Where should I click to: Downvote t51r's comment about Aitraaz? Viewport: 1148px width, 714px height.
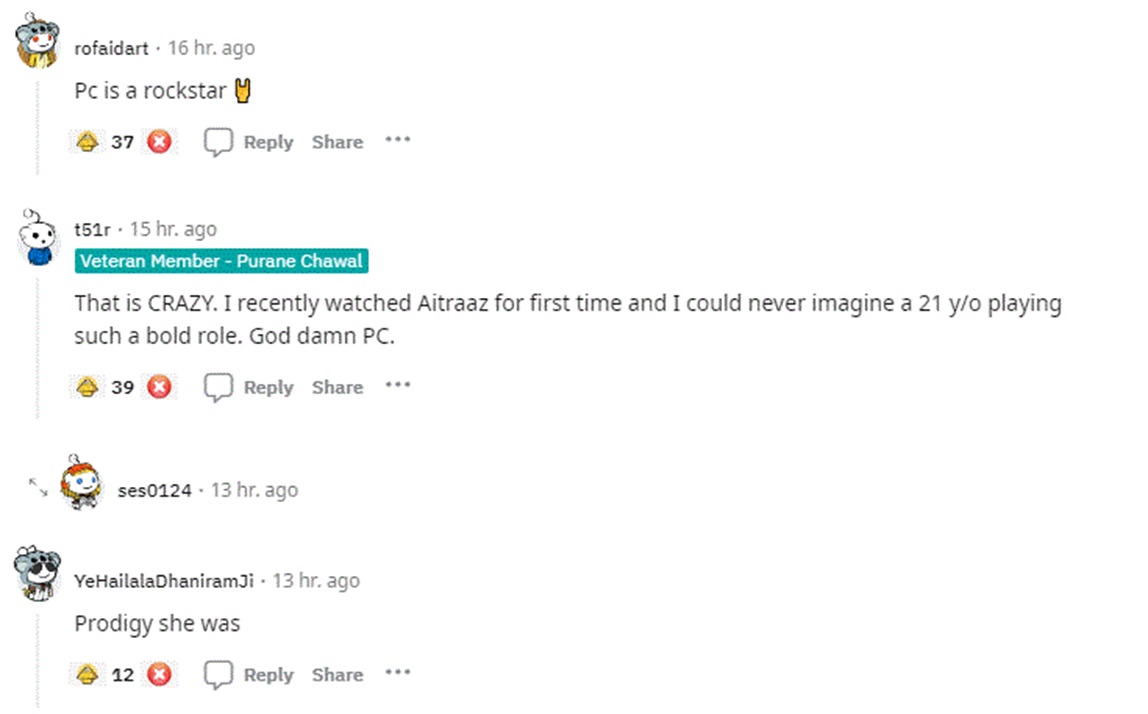tap(159, 387)
